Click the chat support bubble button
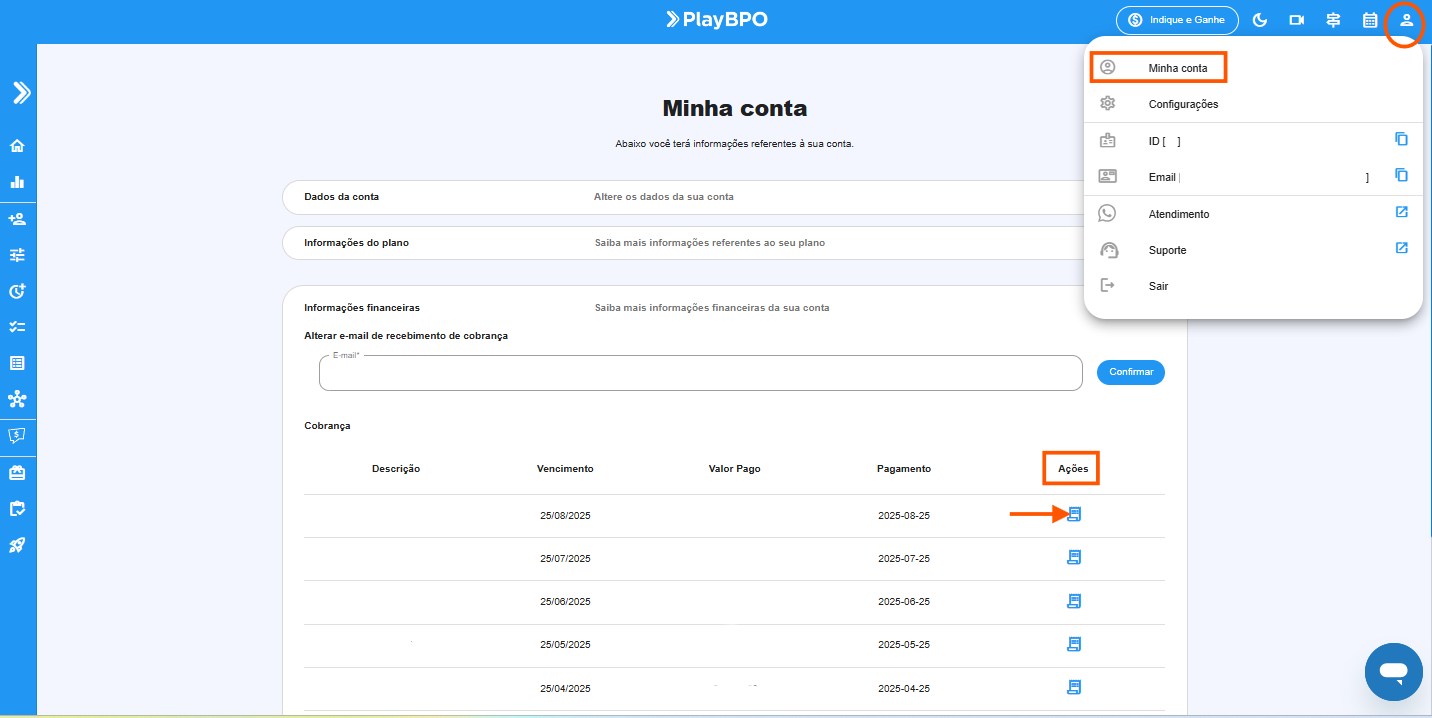 coord(1393,671)
